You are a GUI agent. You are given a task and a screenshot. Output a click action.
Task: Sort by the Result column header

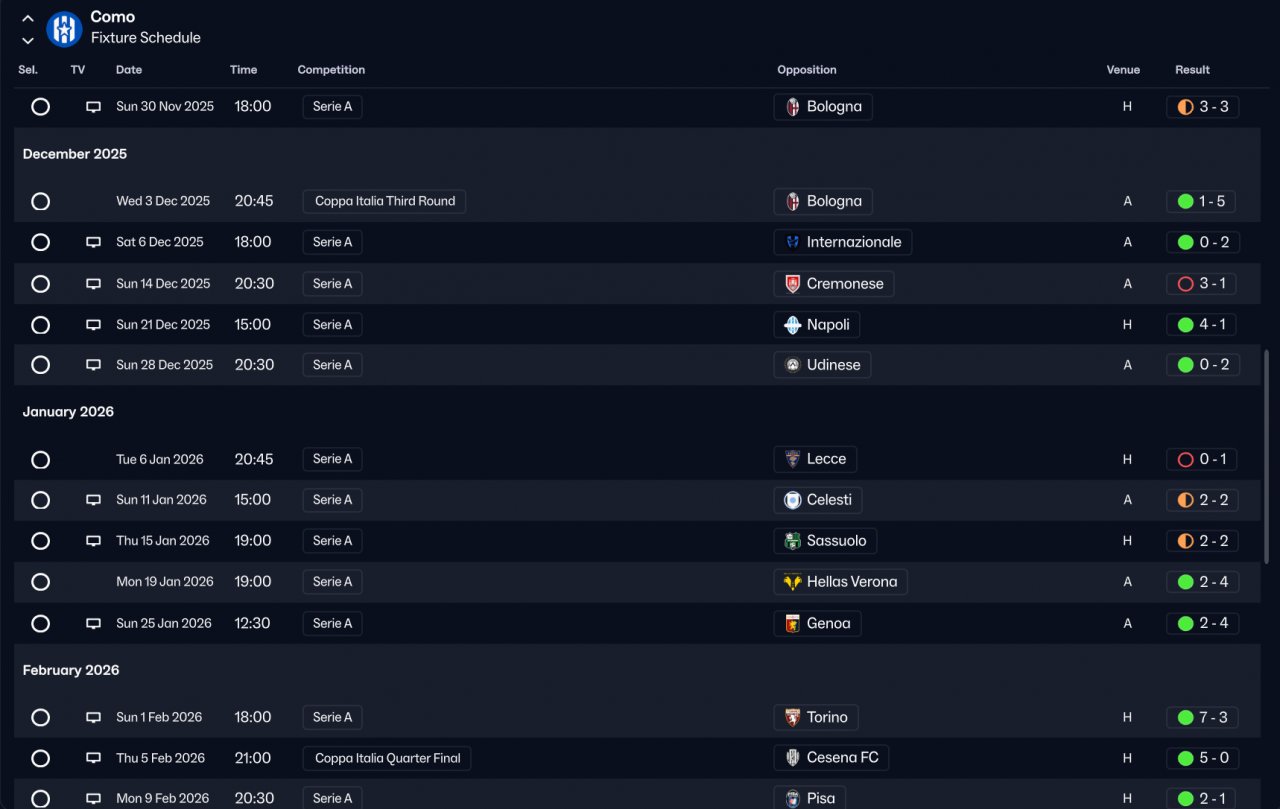pyautogui.click(x=1192, y=70)
